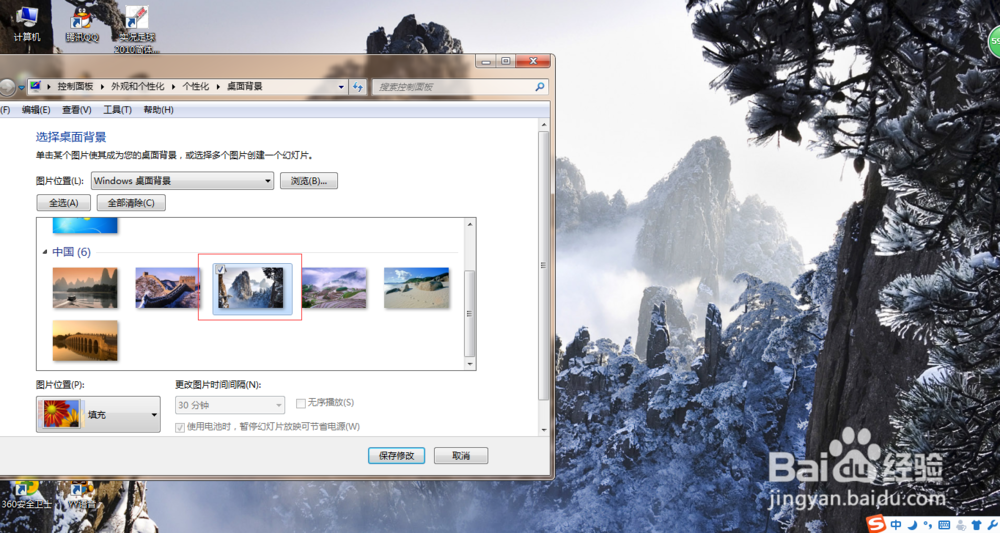Viewport: 1000px width, 533px height.
Task: Open the 填充 picture position dropdown
Action: (98, 414)
